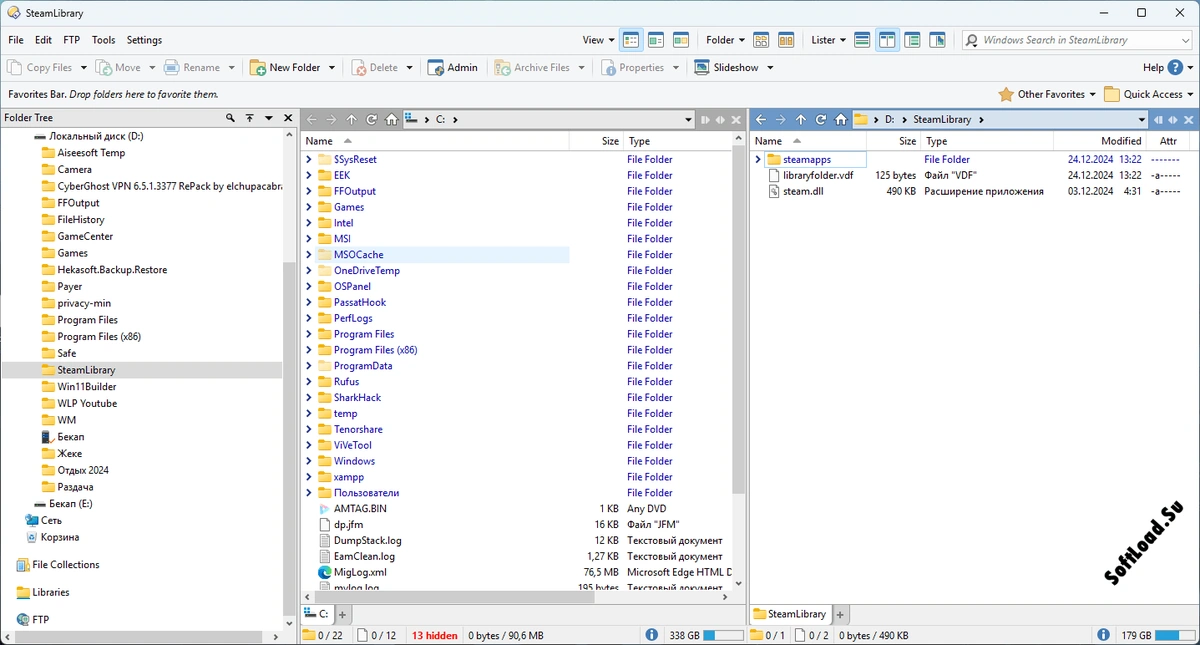Viewport: 1200px width, 645px height.
Task: Click Move toolbar button
Action: [120, 67]
